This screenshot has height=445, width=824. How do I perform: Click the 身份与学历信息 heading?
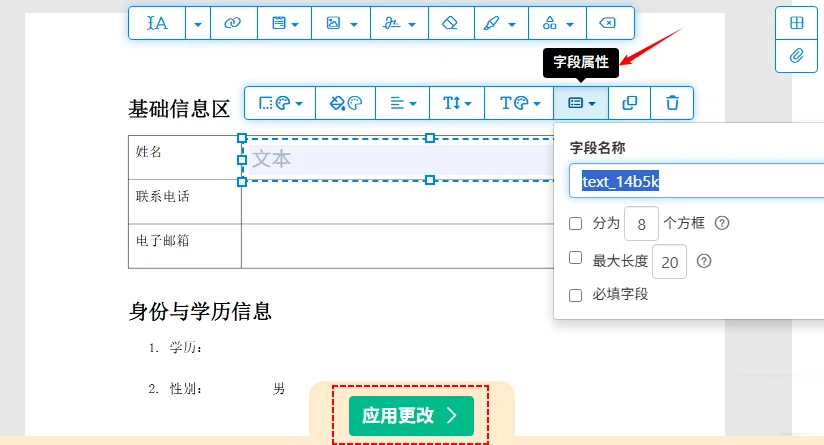click(x=200, y=311)
